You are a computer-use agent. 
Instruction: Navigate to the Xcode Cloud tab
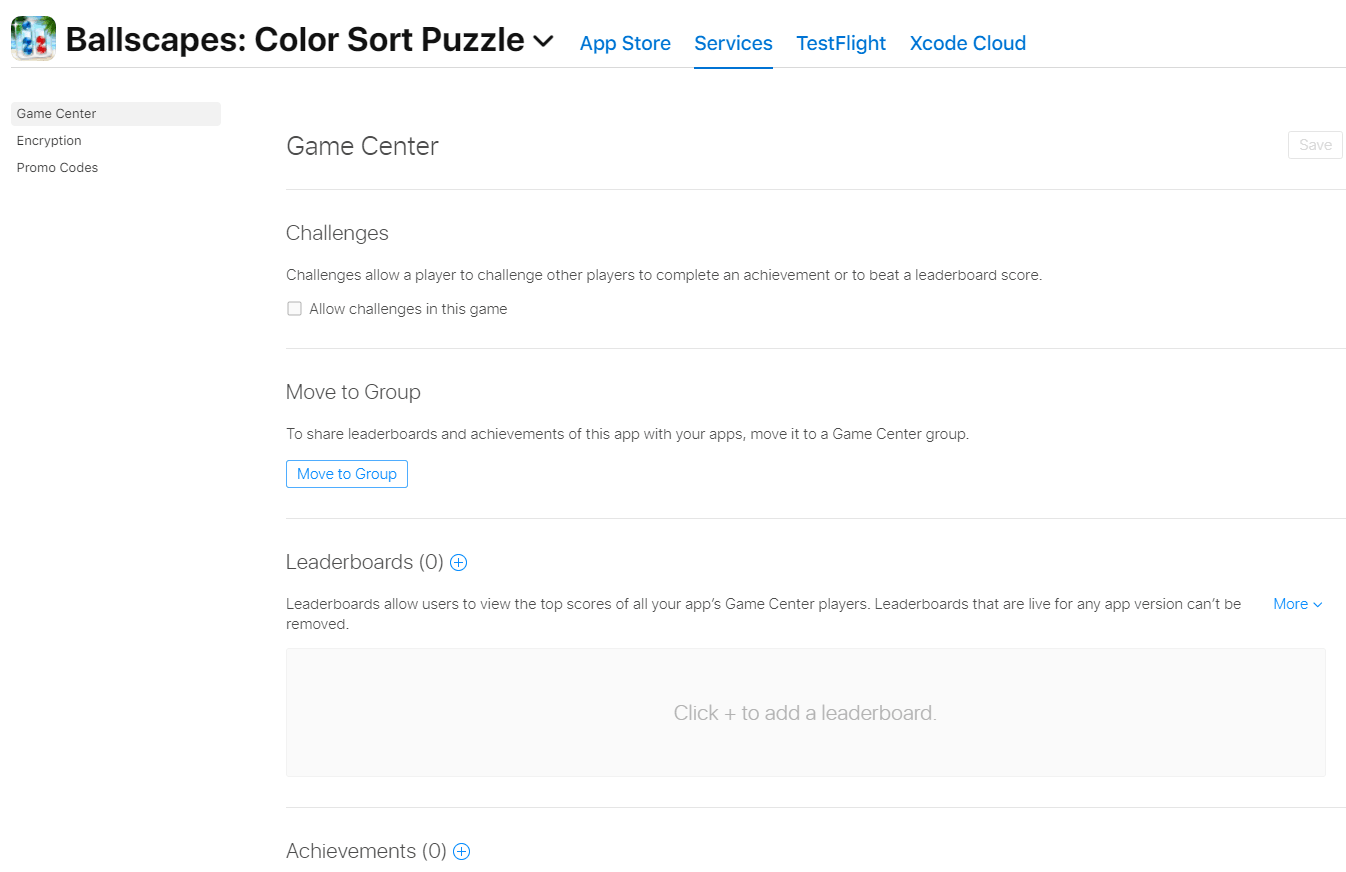[x=967, y=43]
